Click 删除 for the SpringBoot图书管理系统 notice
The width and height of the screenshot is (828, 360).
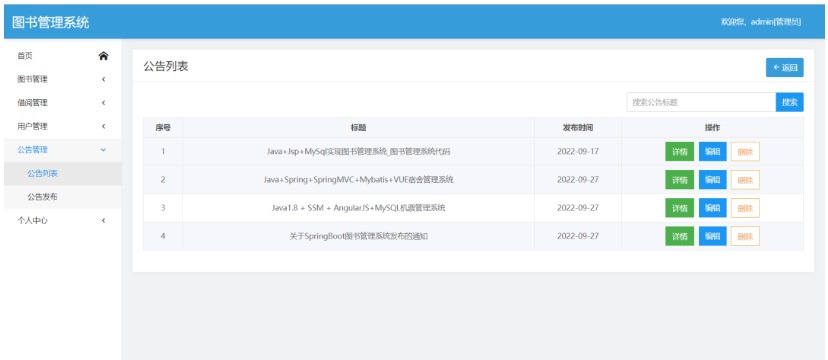tap(745, 236)
